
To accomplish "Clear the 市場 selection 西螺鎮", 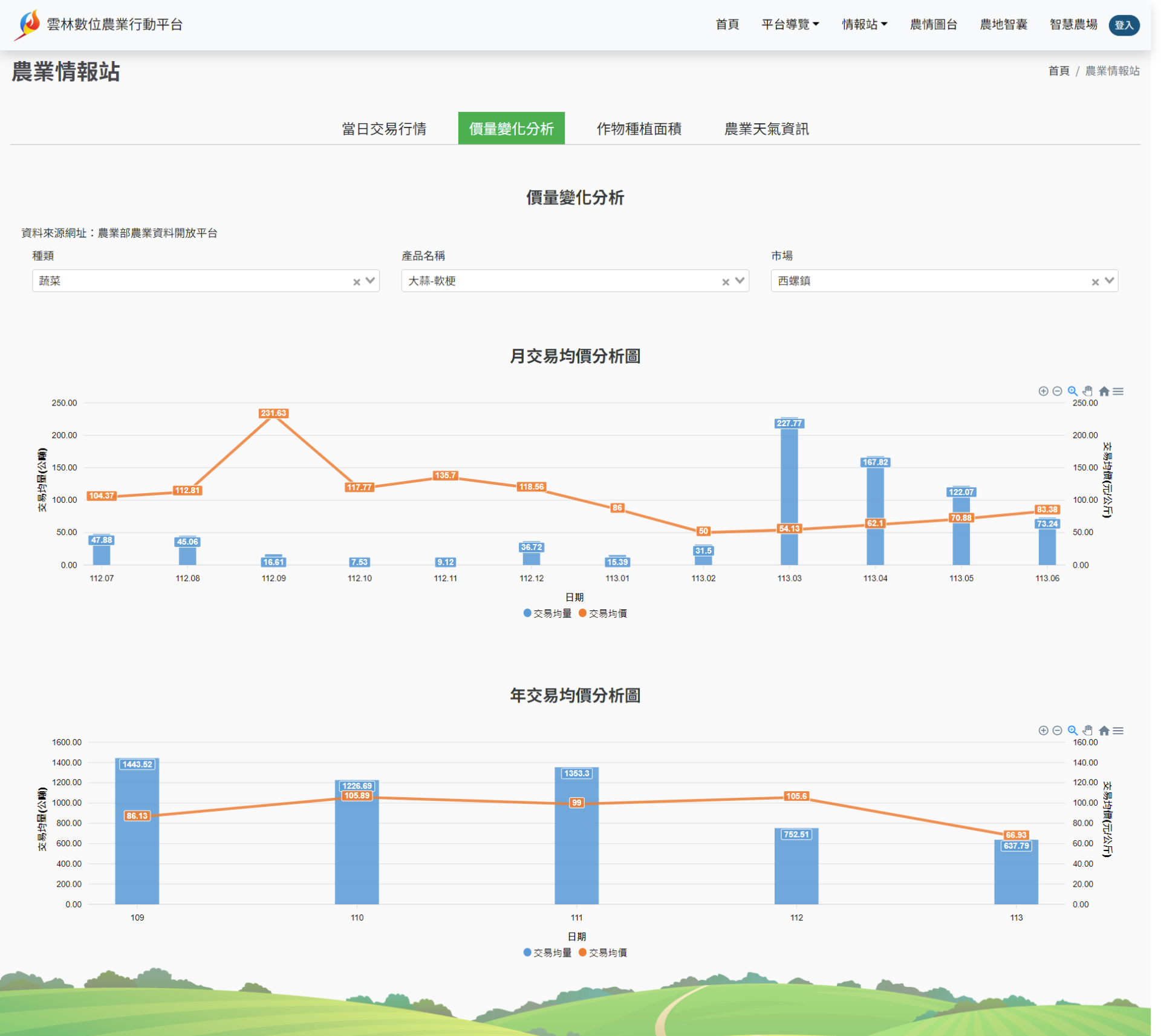I will pyautogui.click(x=1094, y=282).
